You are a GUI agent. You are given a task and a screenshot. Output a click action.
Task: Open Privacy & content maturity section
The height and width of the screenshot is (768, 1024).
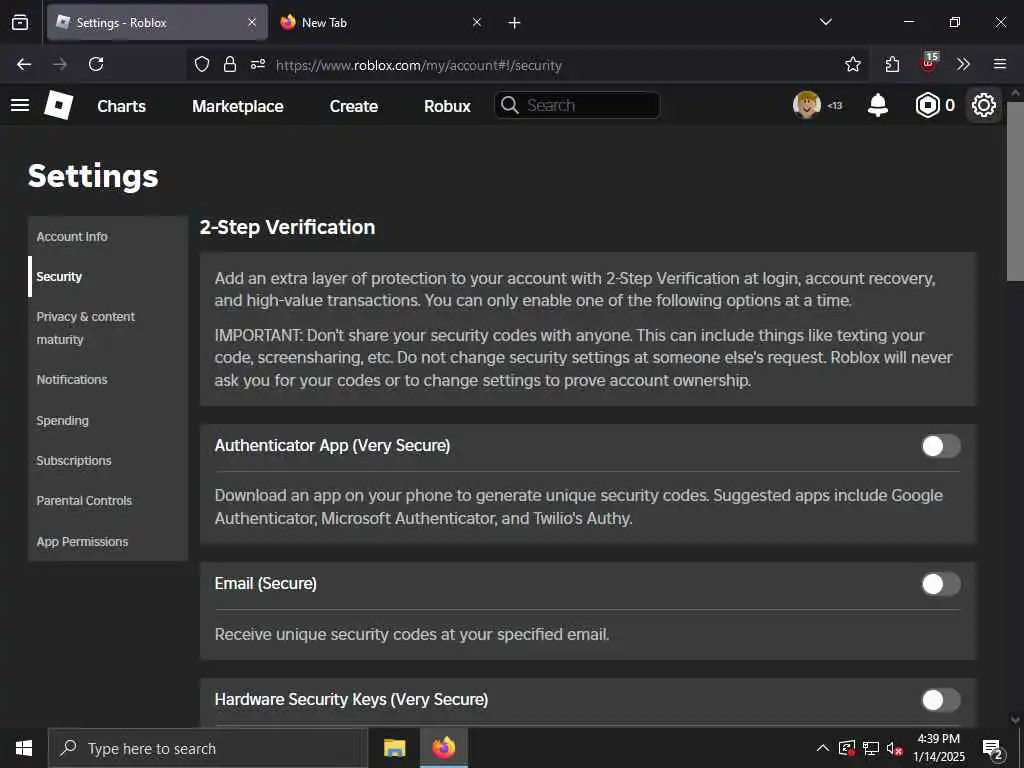108,328
